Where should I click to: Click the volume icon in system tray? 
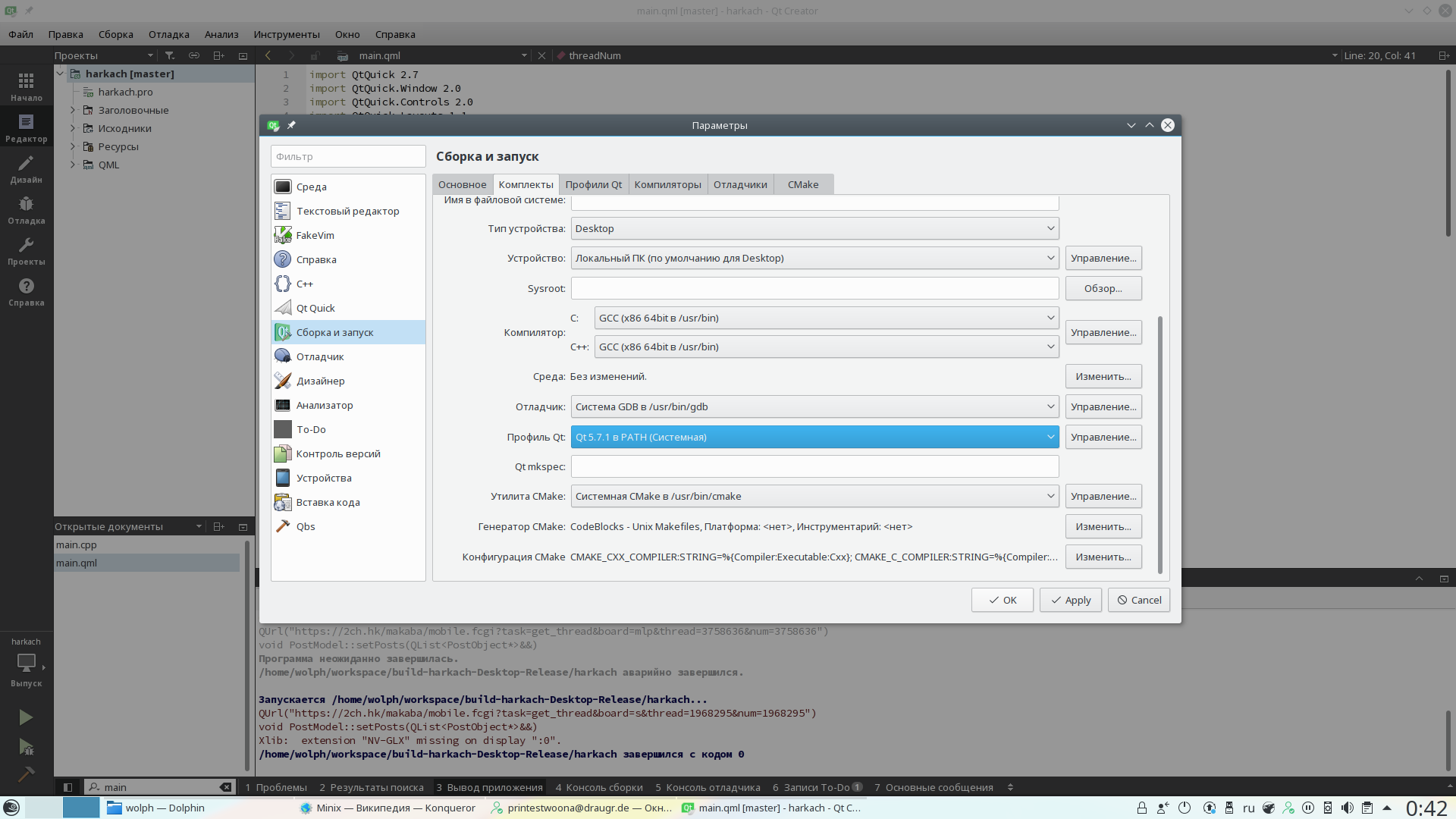[1347, 808]
